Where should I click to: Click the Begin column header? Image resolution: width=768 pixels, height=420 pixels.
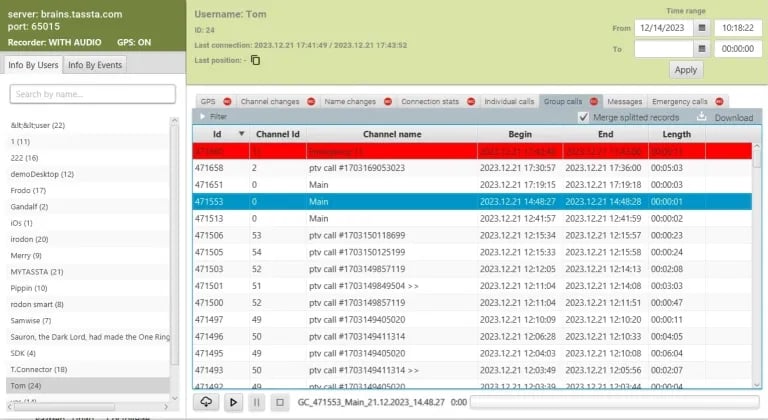click(x=520, y=134)
